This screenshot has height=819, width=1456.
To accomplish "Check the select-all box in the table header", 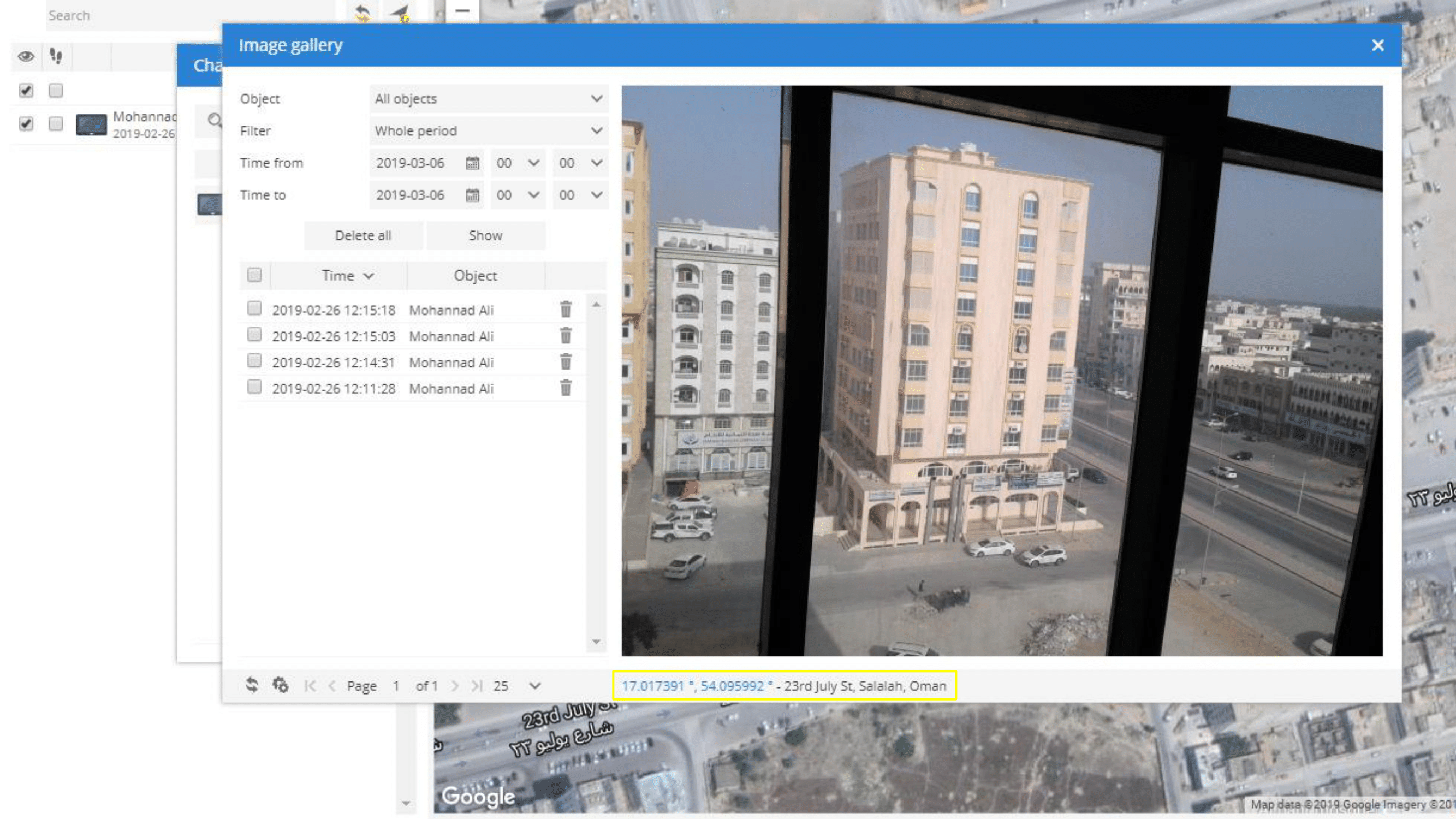I will (x=254, y=275).
